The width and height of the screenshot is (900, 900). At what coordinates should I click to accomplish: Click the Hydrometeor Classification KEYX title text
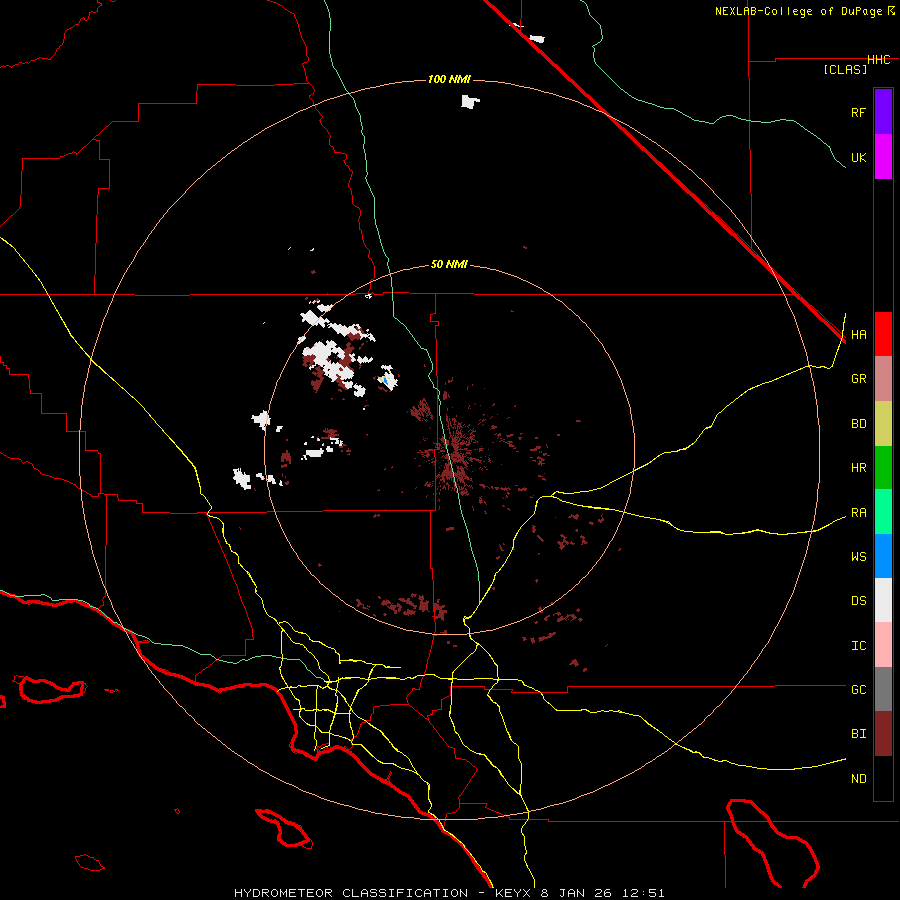(449, 892)
